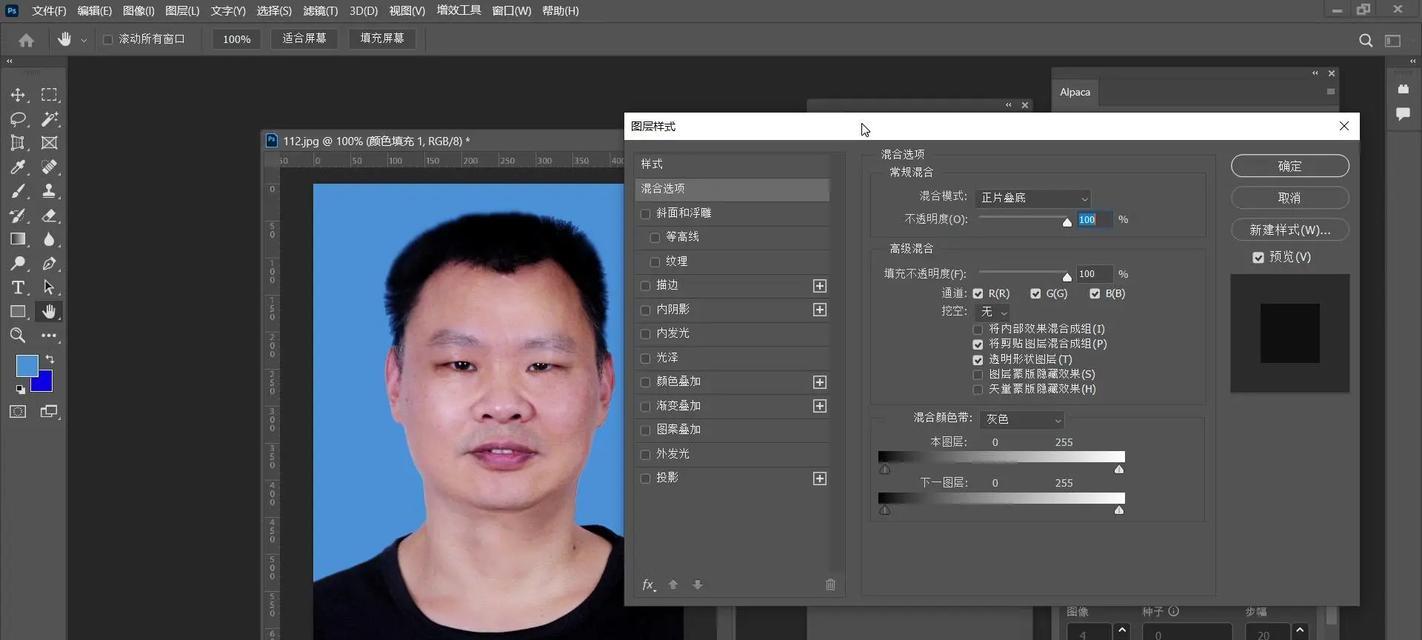Click the Fill Screen (填充屏幕) button
Screen dimensions: 1422x640
pyautogui.click(x=382, y=39)
